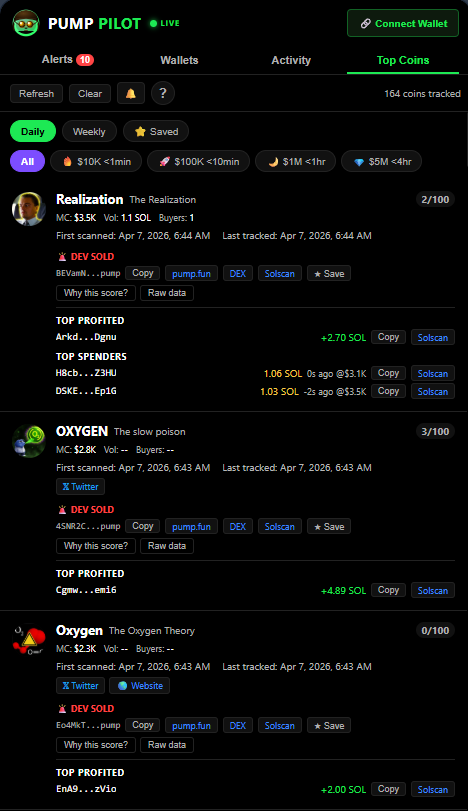
Task: Open DEX link for Eo4MkT...pump
Action: click(238, 725)
